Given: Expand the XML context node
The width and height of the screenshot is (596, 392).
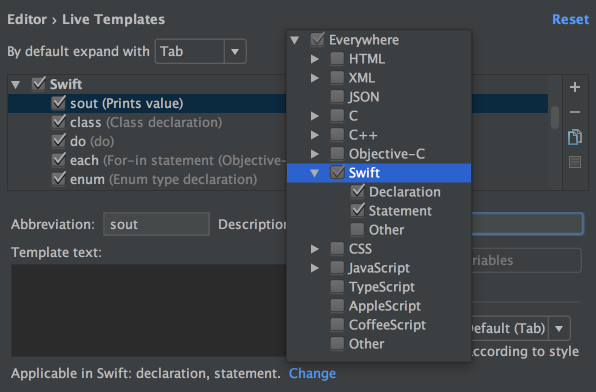Looking at the screenshot, I should pos(315,78).
